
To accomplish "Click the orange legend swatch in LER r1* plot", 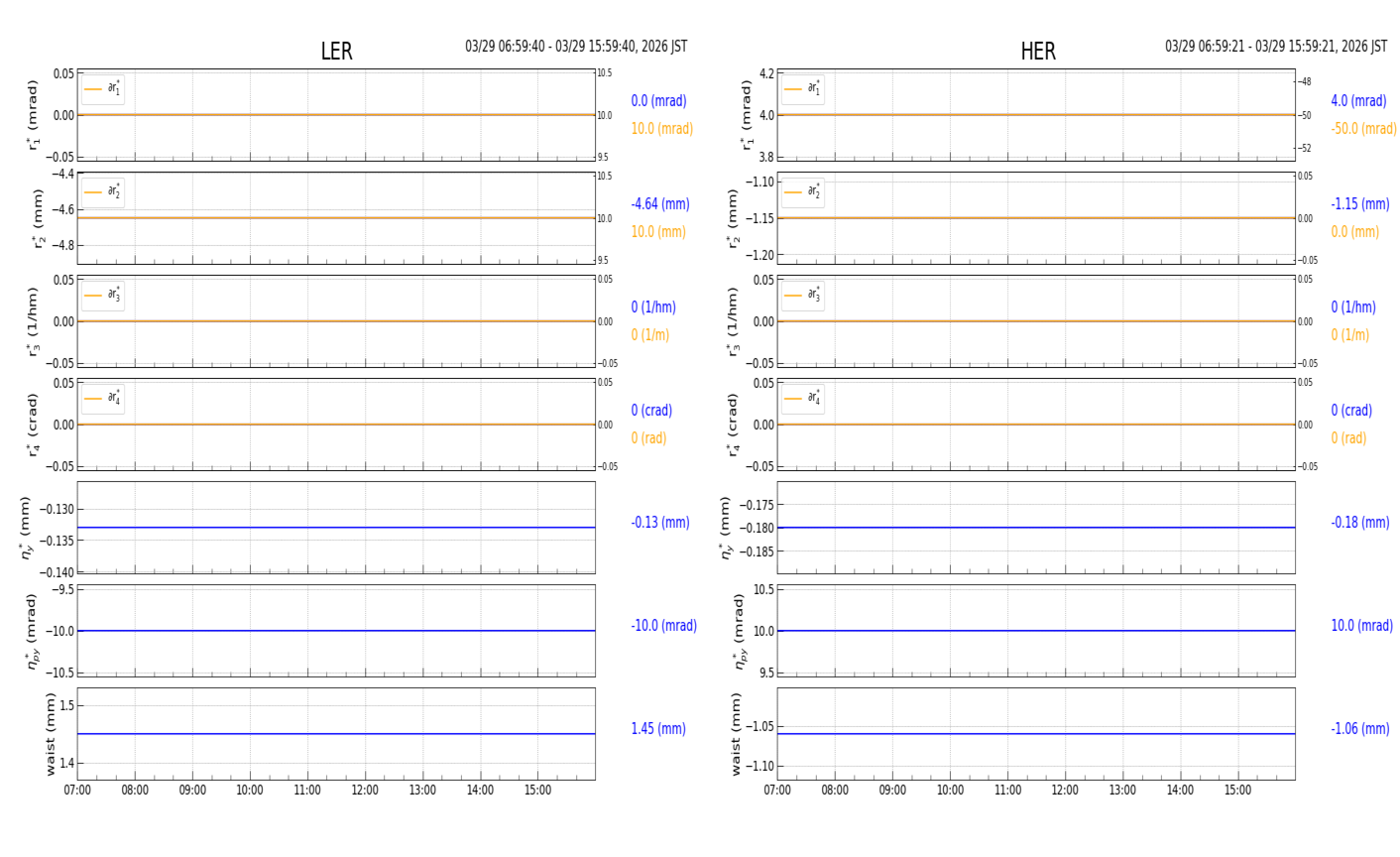I will pyautogui.click(x=93, y=89).
